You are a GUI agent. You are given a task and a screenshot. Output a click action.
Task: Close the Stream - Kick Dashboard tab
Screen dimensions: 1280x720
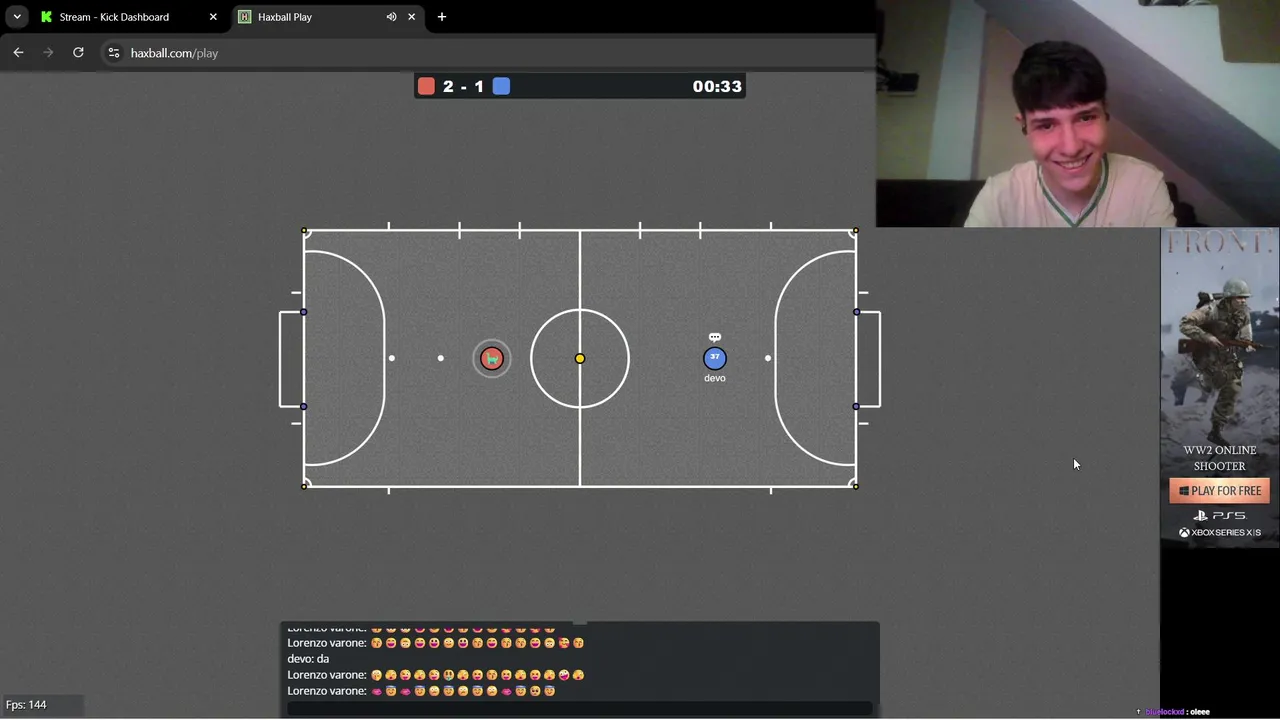[213, 17]
